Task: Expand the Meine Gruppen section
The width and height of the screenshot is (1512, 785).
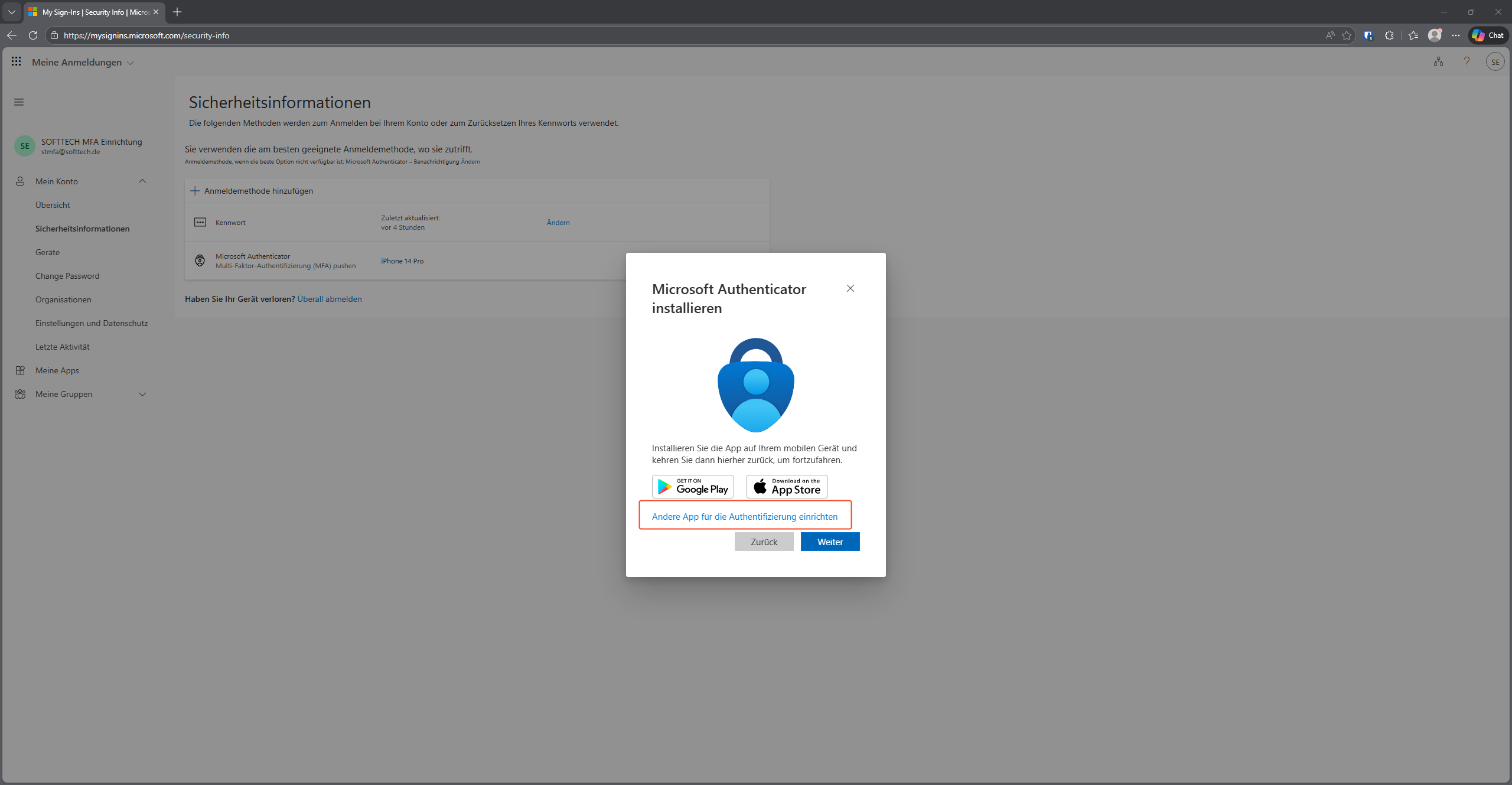Action: pyautogui.click(x=142, y=394)
